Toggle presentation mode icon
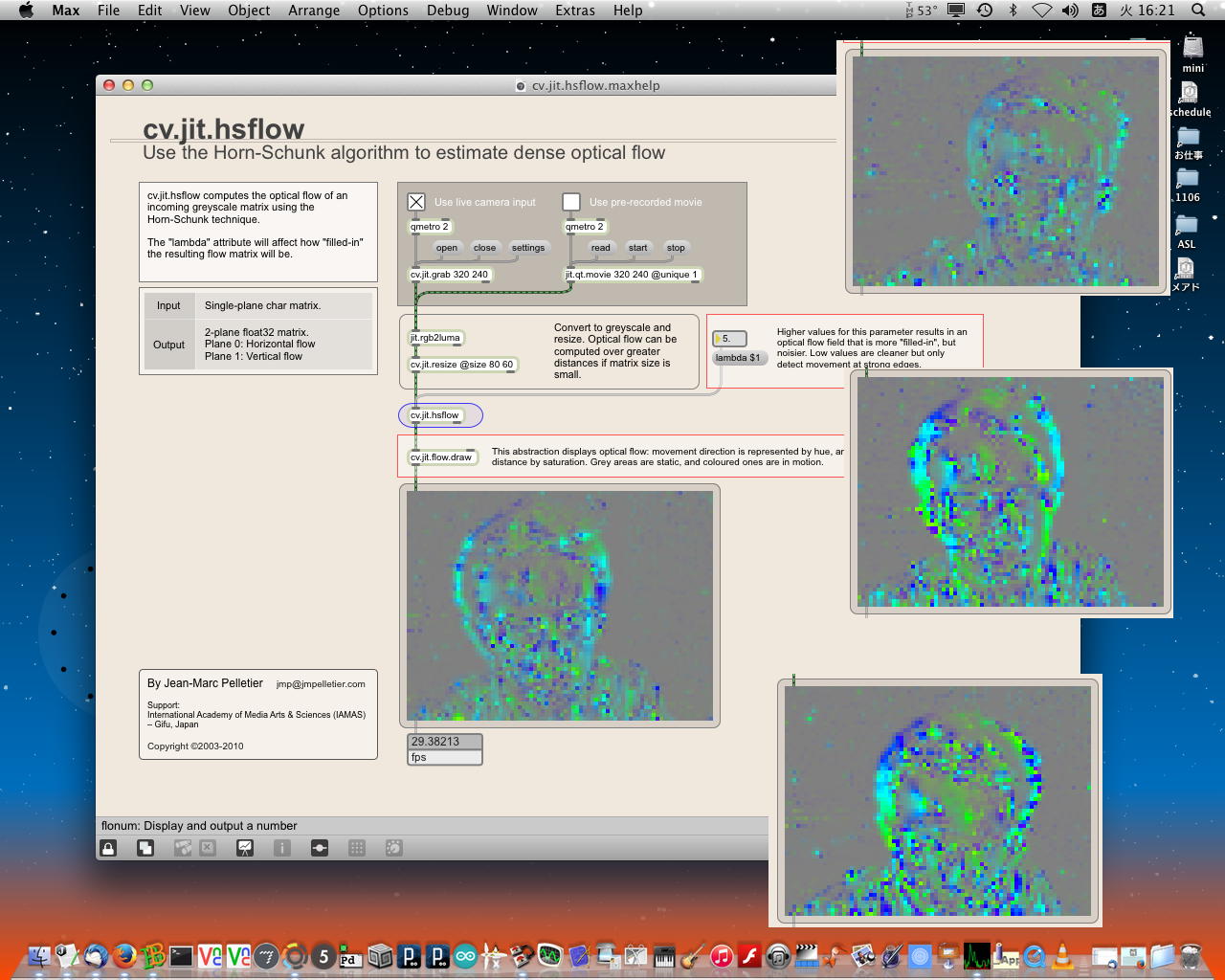The image size is (1225, 980). tap(245, 848)
